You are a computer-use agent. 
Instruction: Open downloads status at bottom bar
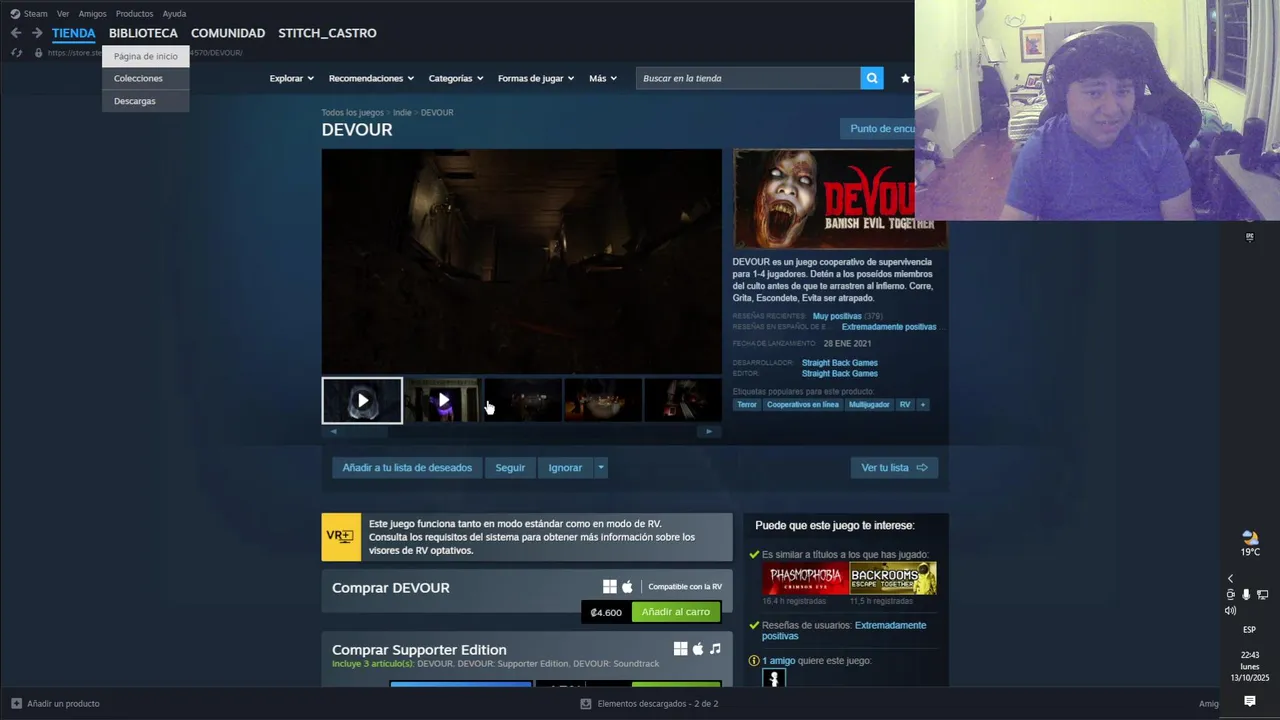point(650,704)
